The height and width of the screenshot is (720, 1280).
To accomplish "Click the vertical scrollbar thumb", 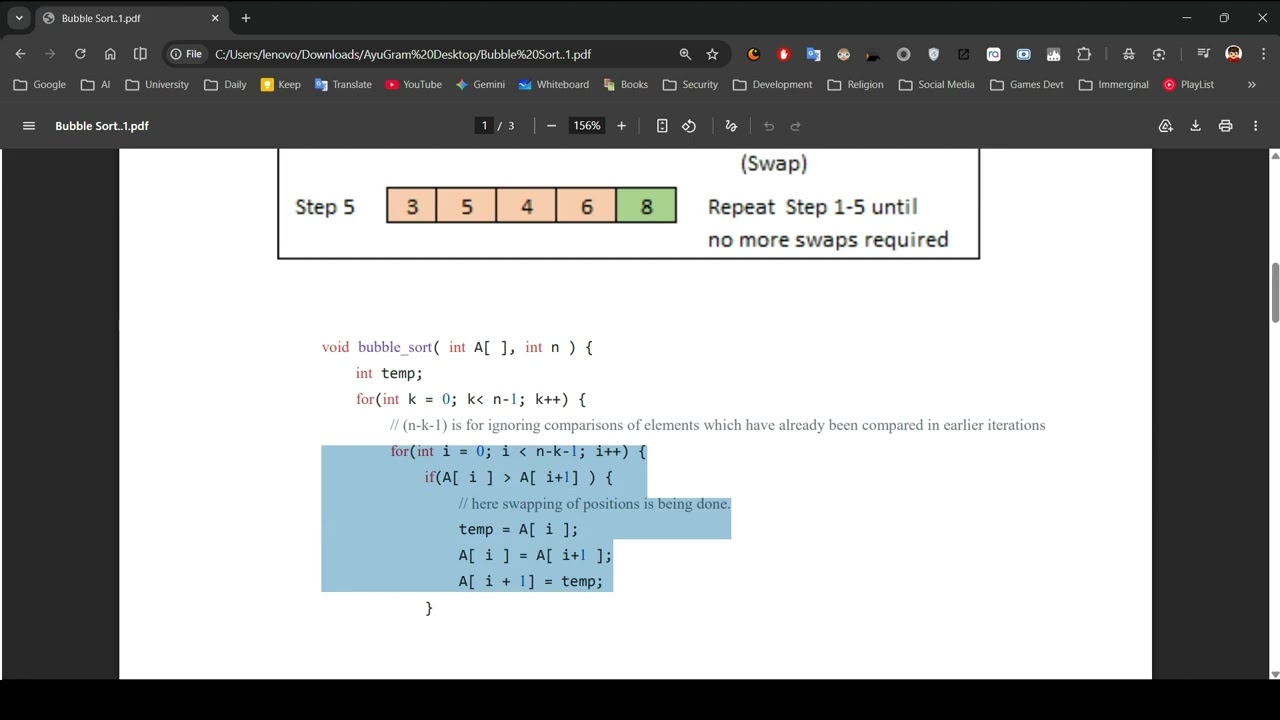I will click(1275, 294).
